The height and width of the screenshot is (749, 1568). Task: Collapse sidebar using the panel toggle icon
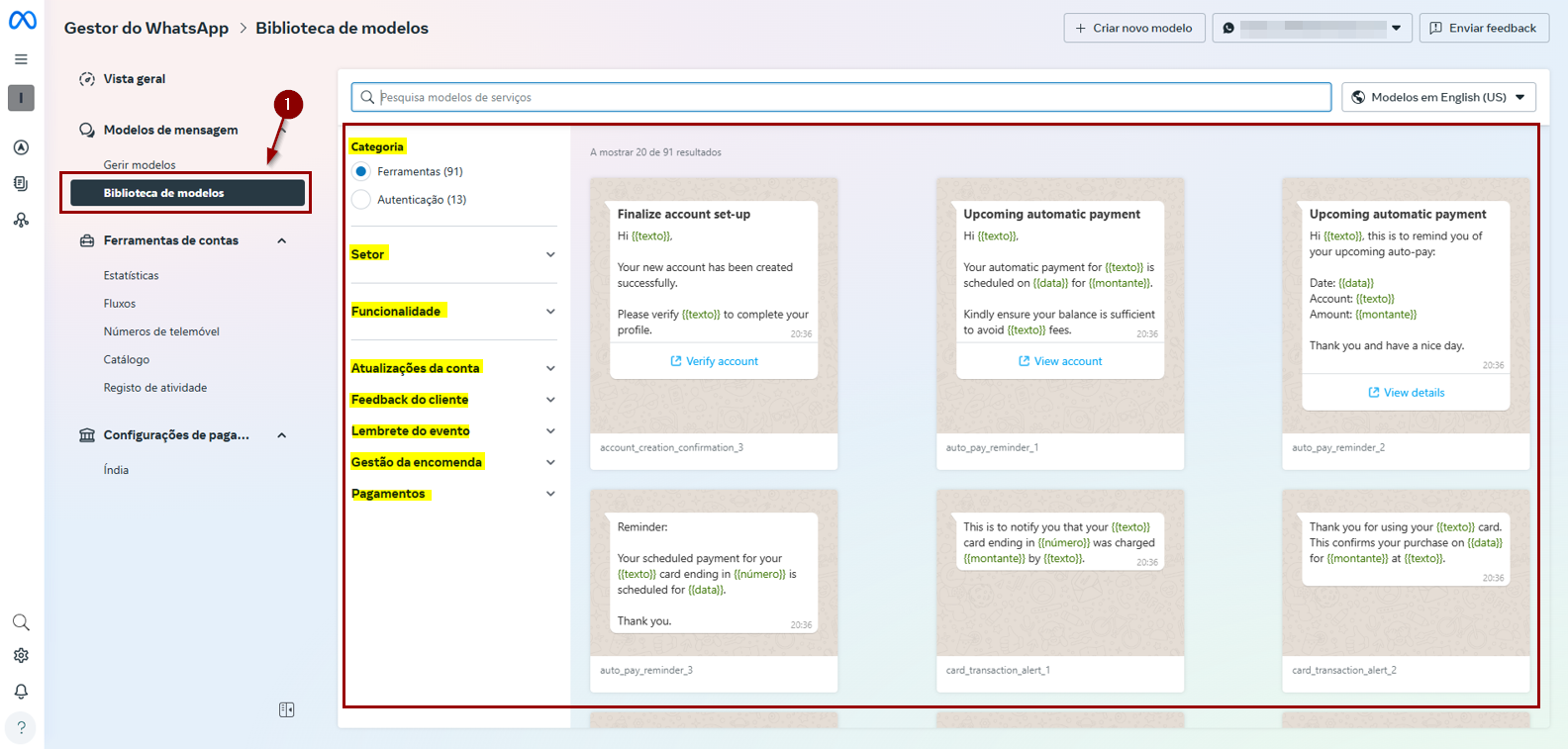point(286,709)
